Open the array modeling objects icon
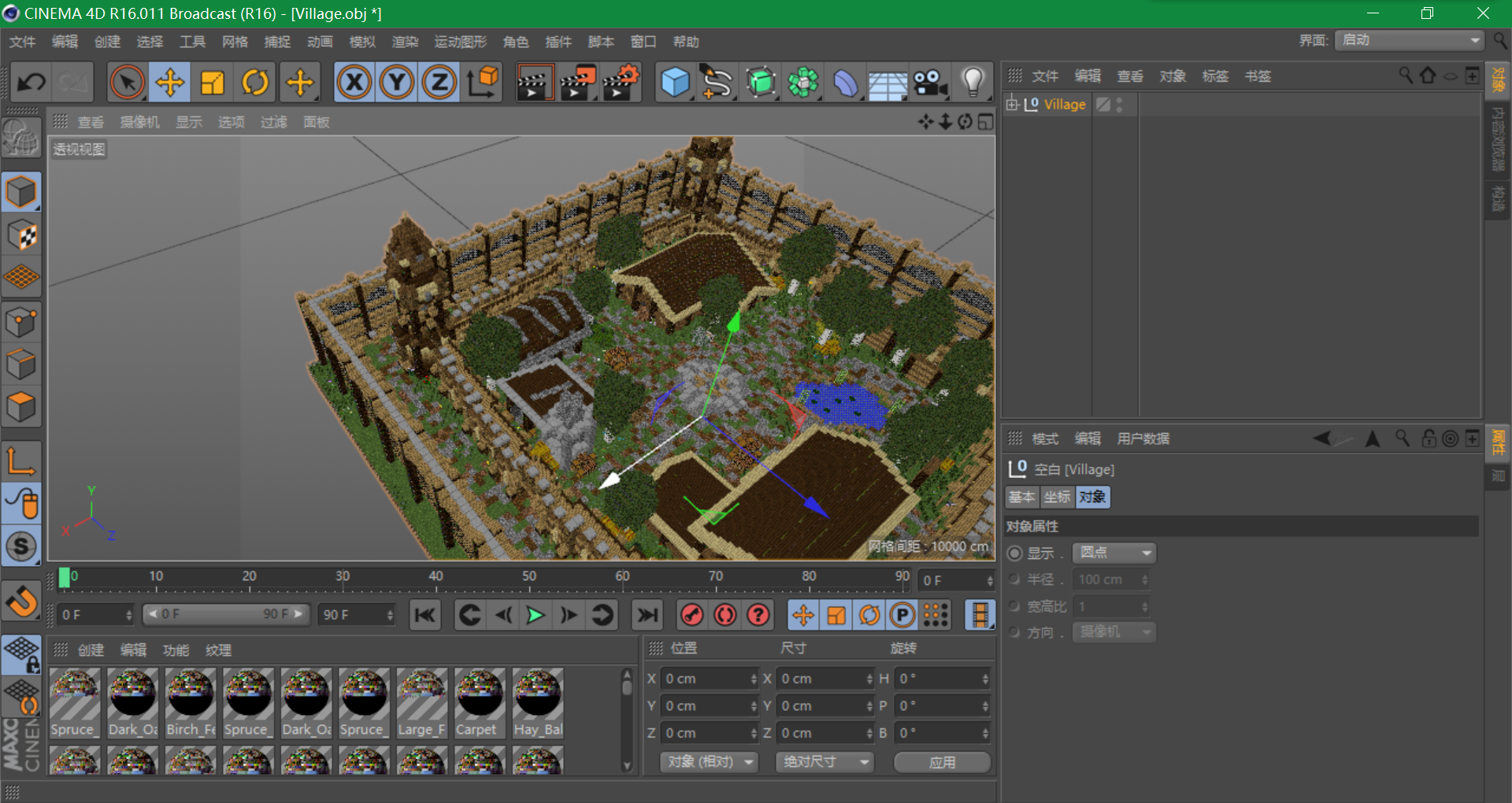 coord(803,82)
